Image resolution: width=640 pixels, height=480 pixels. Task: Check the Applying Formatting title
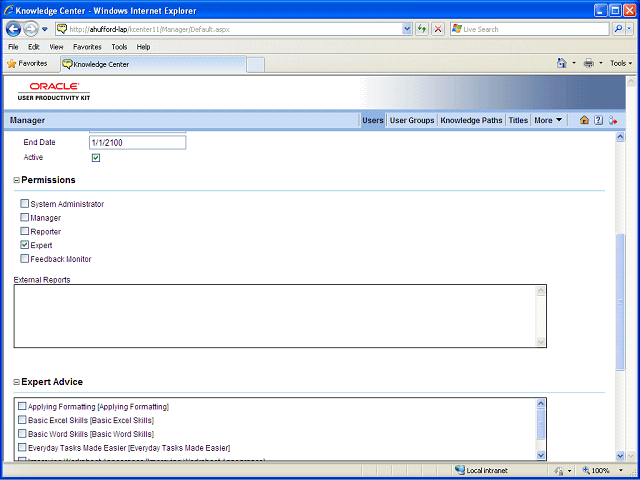click(x=22, y=407)
